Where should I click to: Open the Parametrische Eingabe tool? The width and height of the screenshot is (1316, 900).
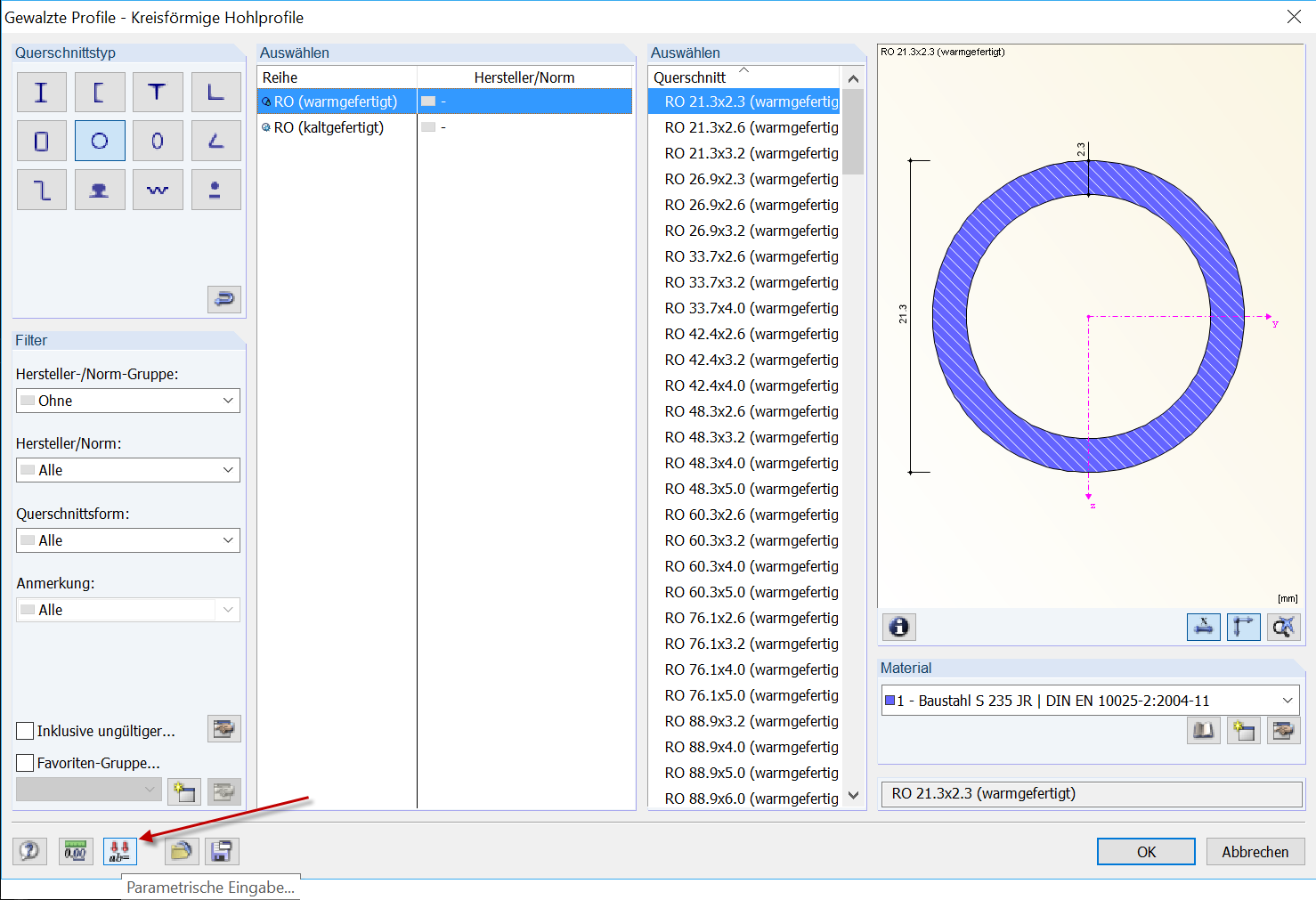[119, 851]
